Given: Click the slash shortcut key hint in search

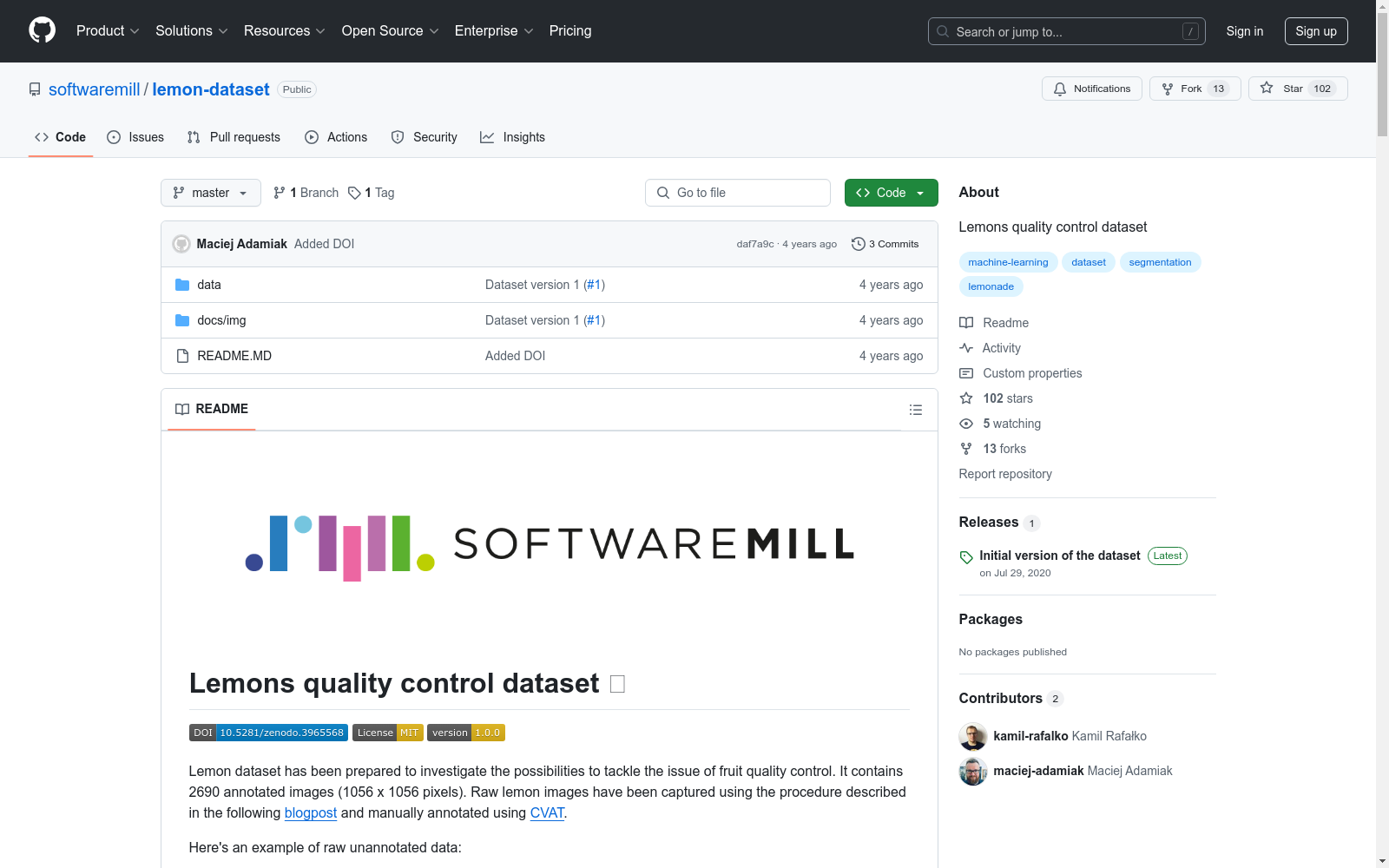Looking at the screenshot, I should coord(1190,31).
